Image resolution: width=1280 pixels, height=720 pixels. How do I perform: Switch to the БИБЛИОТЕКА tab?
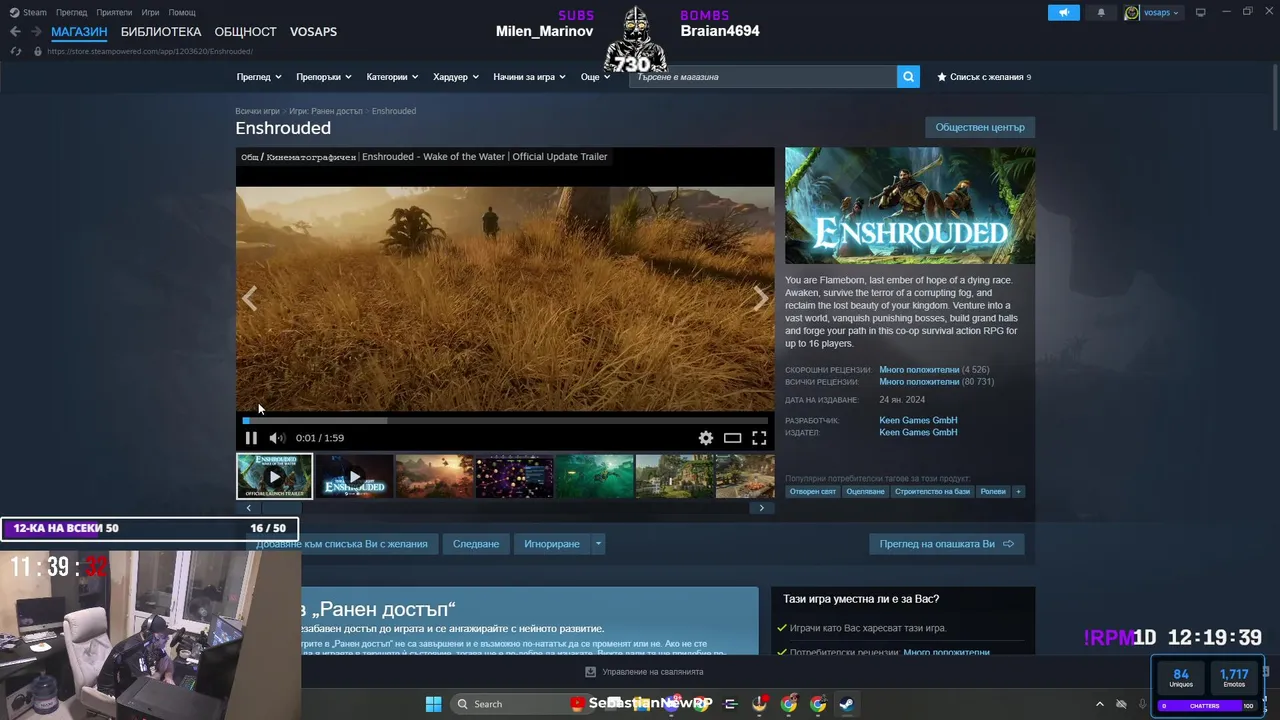(161, 32)
